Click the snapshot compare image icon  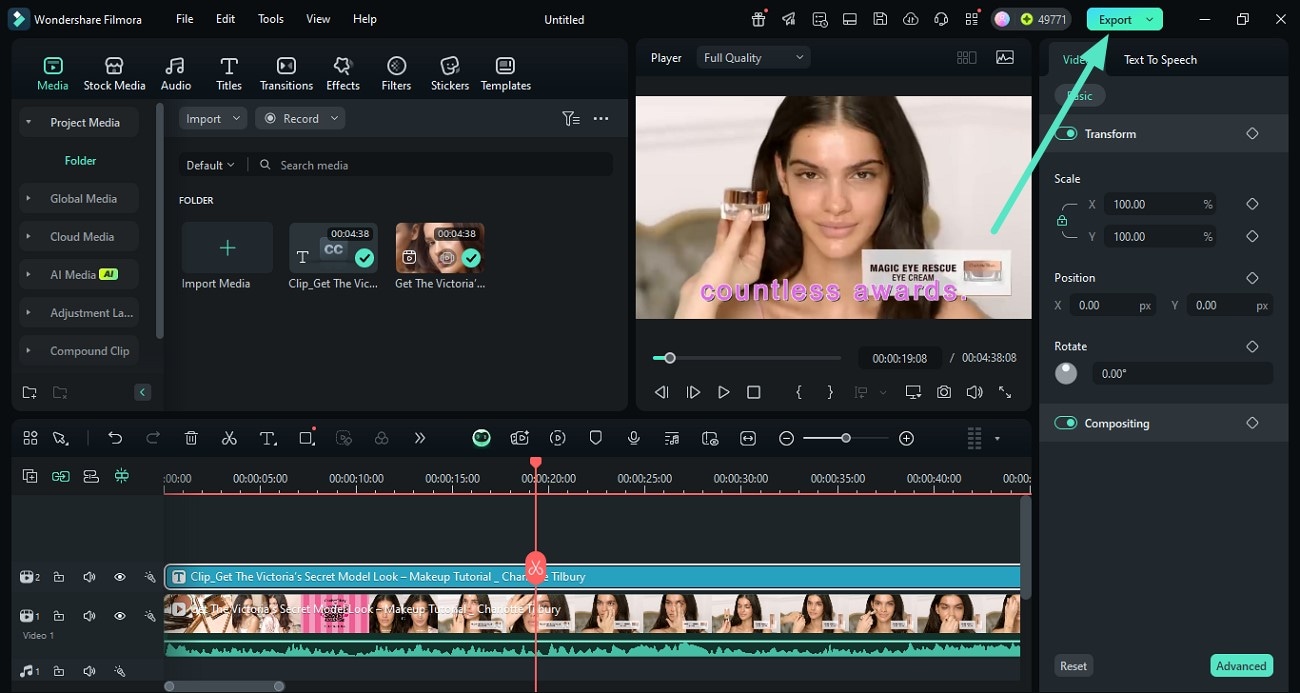(1005, 58)
